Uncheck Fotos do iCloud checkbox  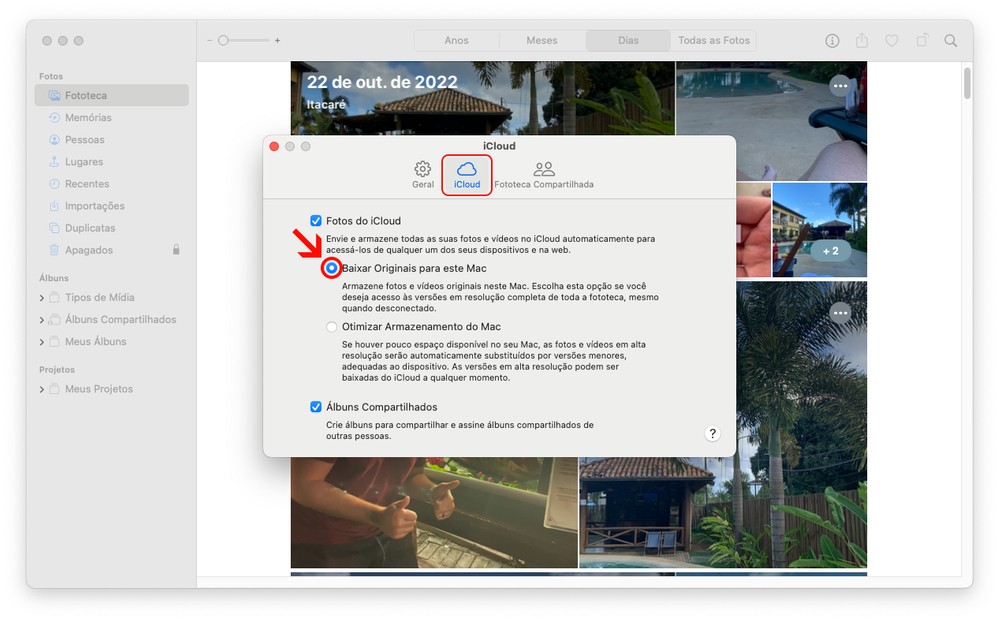coord(316,221)
